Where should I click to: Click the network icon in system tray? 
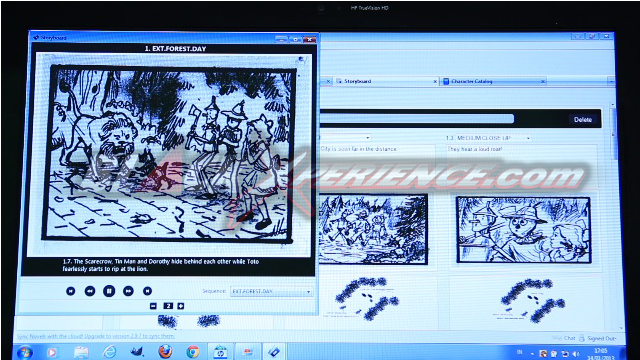tap(565, 354)
